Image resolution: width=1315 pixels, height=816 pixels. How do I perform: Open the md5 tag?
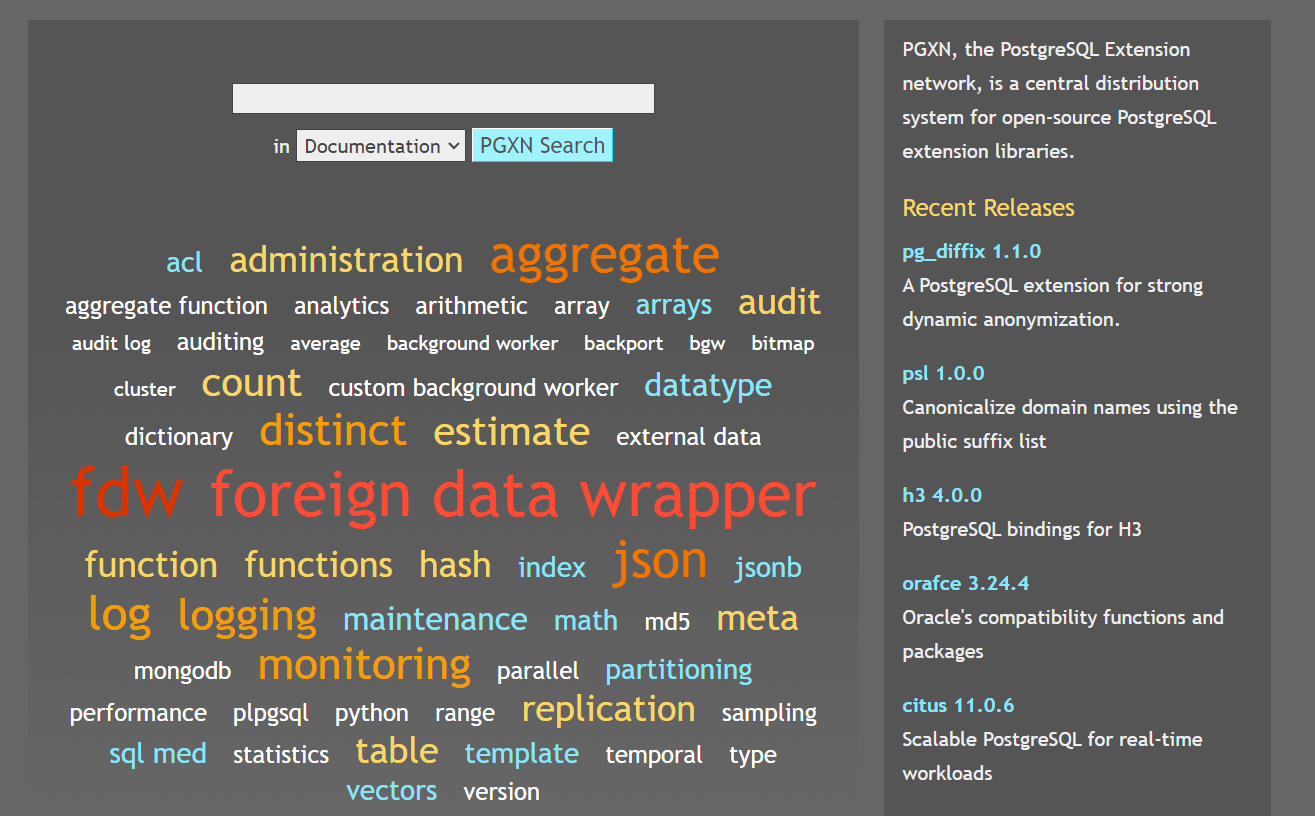point(667,622)
